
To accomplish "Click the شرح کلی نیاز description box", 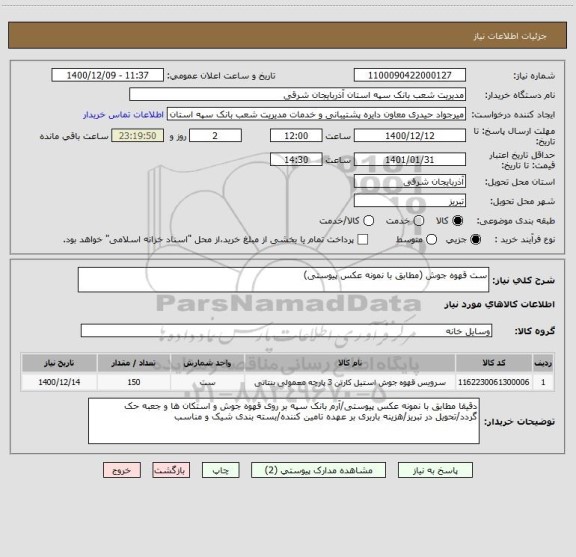I will point(284,280).
